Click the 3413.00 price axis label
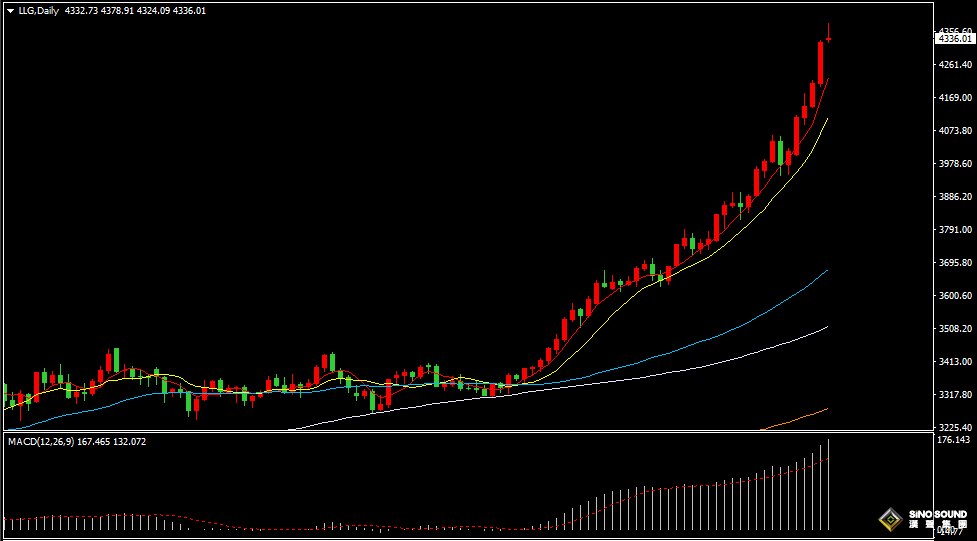Viewport: 977px width, 541px height. [953, 362]
